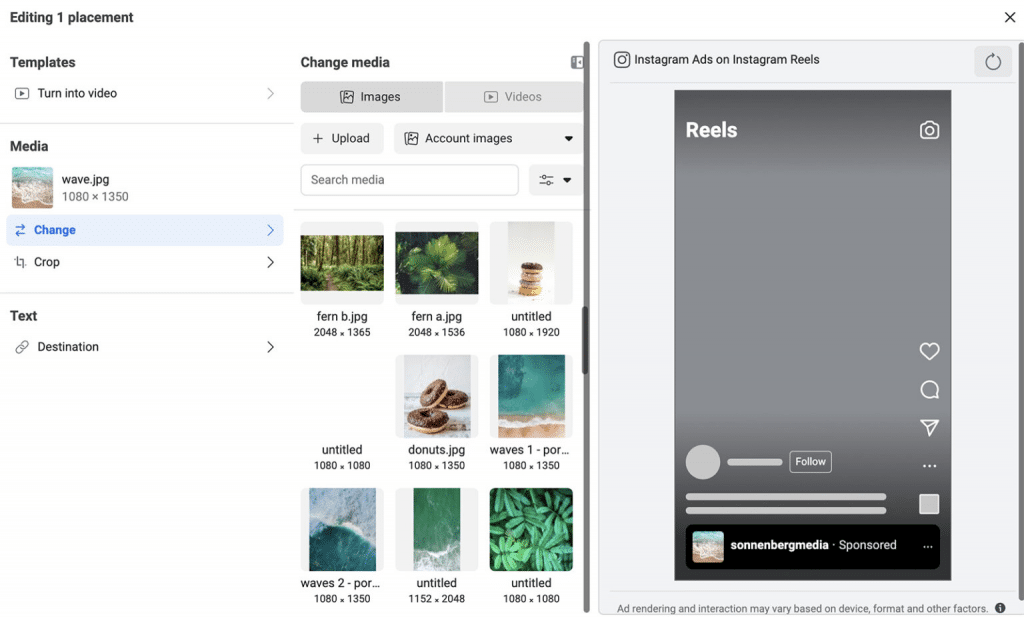Click the Reels playback progress bar
This screenshot has height=617, width=1024.
point(785,497)
